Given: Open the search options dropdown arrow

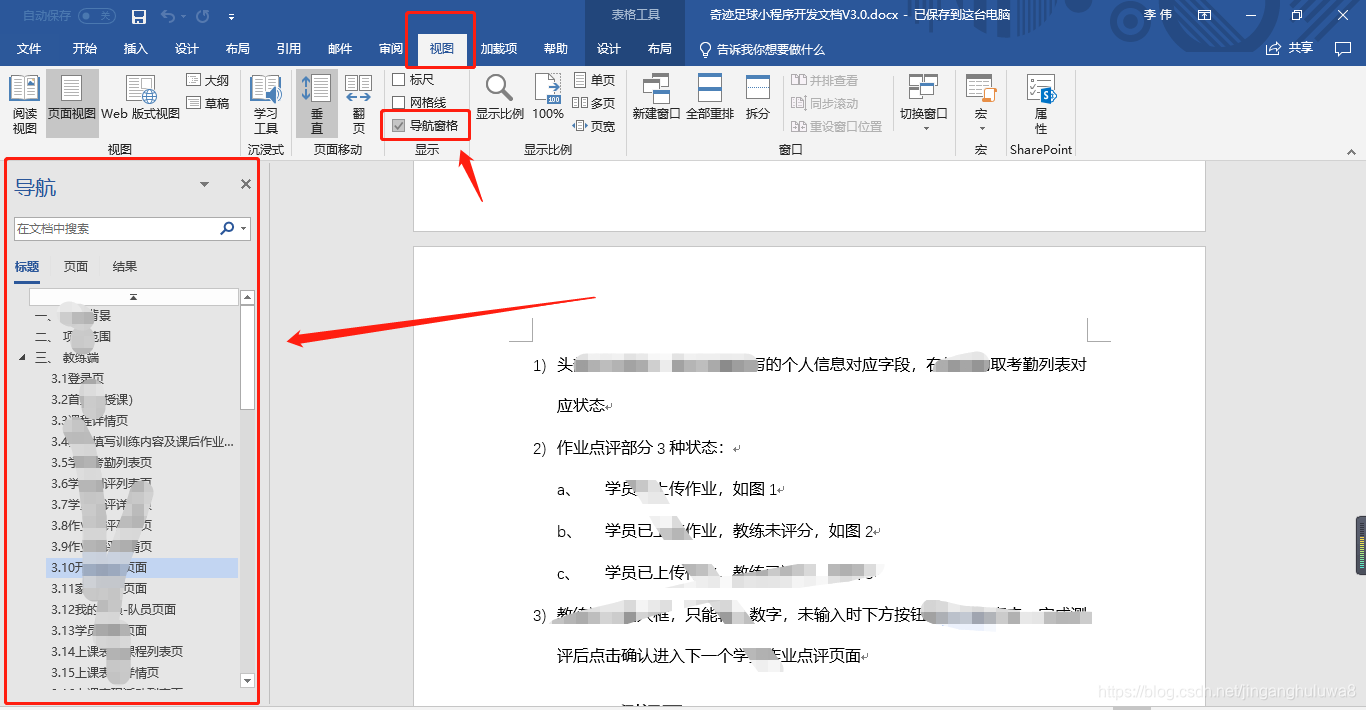Looking at the screenshot, I should (x=243, y=229).
